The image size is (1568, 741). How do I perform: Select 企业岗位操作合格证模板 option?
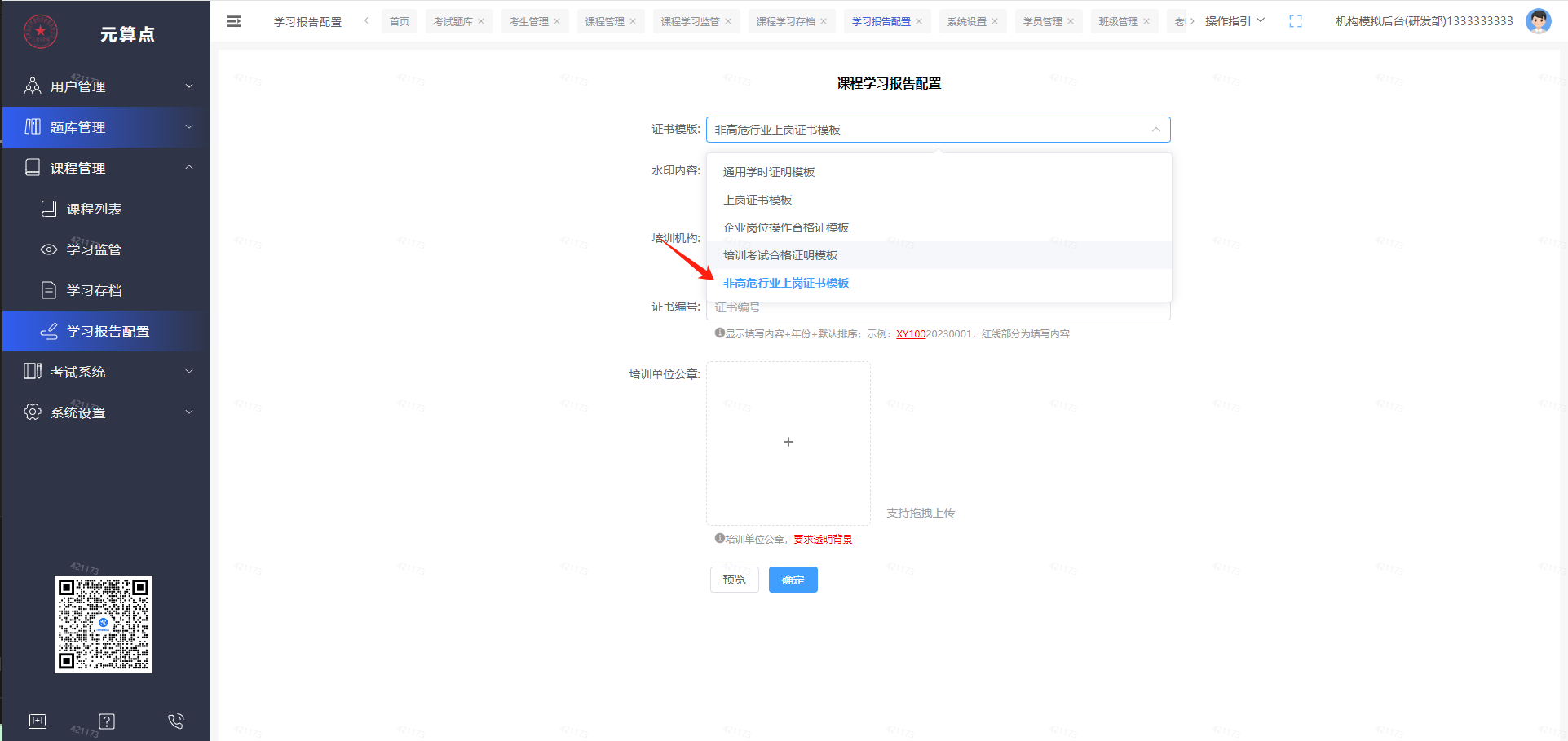click(x=939, y=227)
